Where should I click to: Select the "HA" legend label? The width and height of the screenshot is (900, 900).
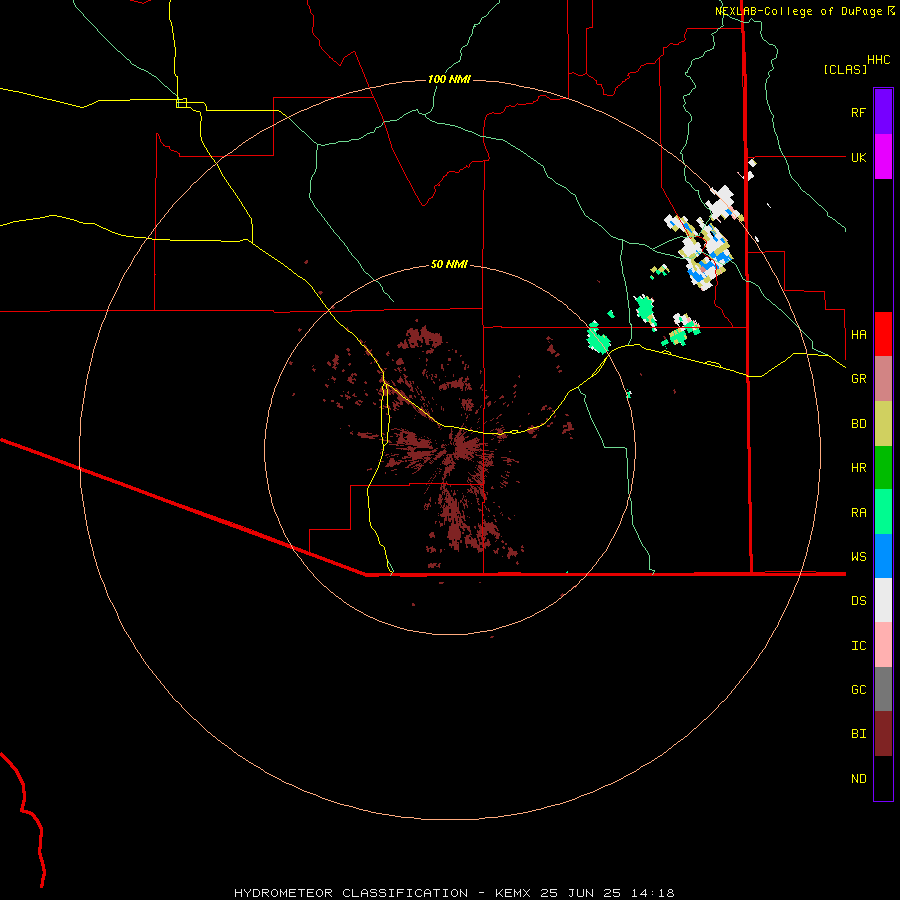pyautogui.click(x=858, y=334)
